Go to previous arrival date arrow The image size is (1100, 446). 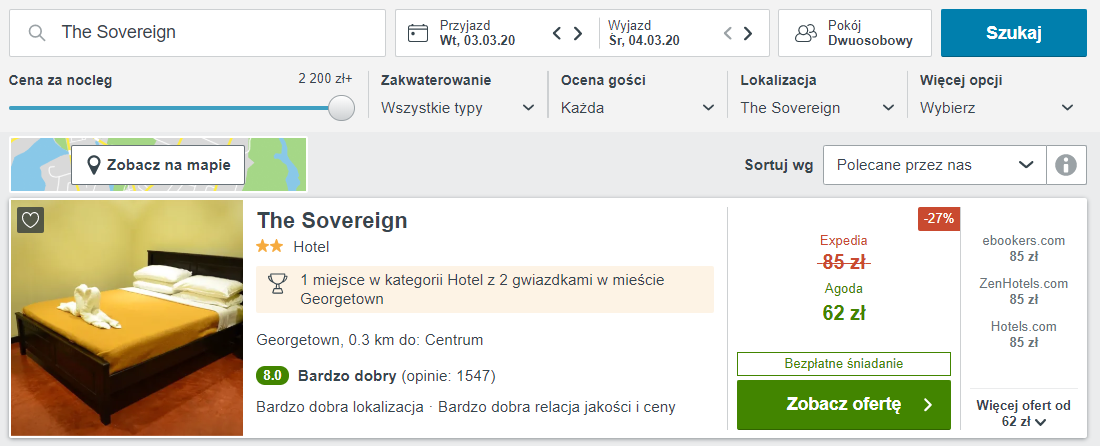557,33
